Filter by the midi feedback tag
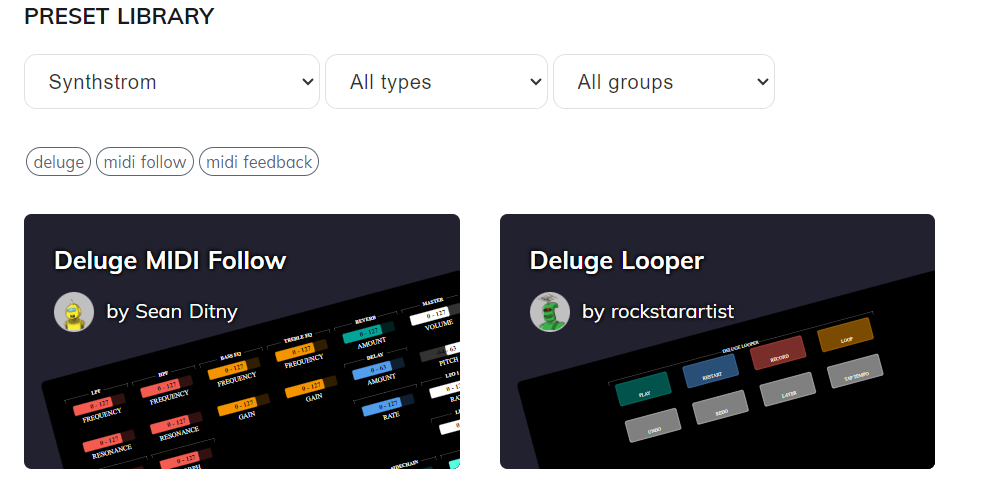Screen dimensions: 985x484 point(259,162)
